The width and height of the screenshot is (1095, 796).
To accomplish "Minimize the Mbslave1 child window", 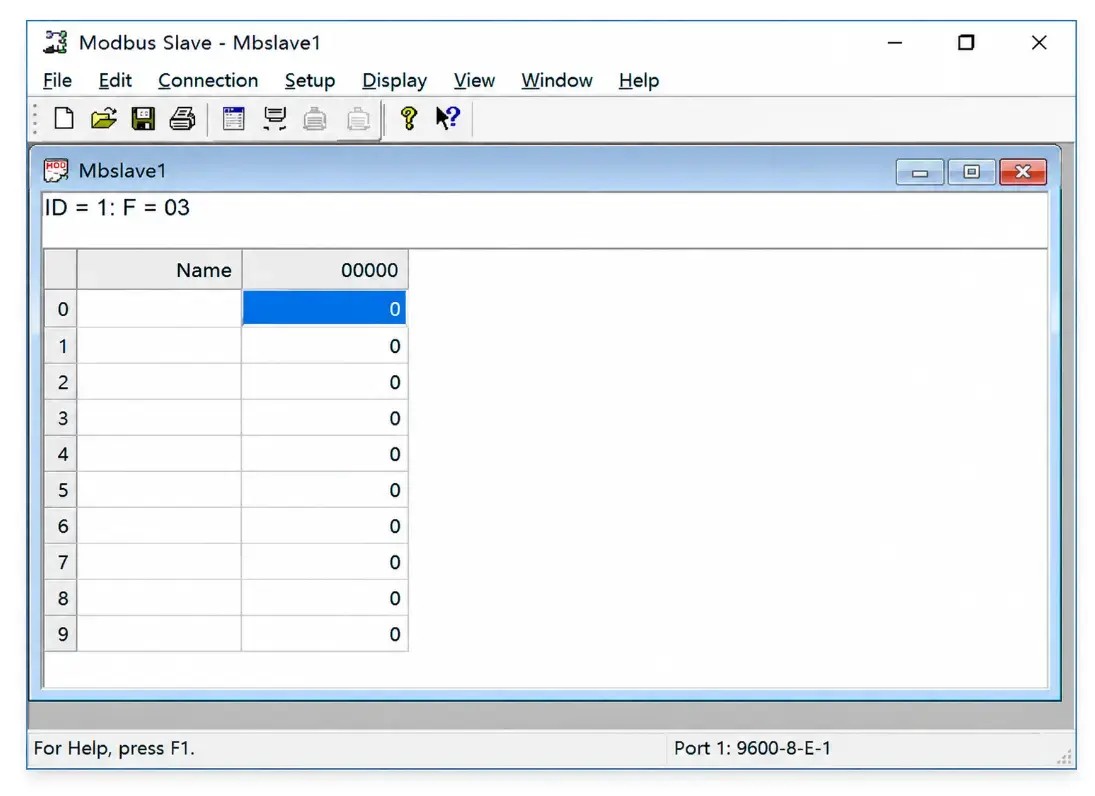I will 920,172.
